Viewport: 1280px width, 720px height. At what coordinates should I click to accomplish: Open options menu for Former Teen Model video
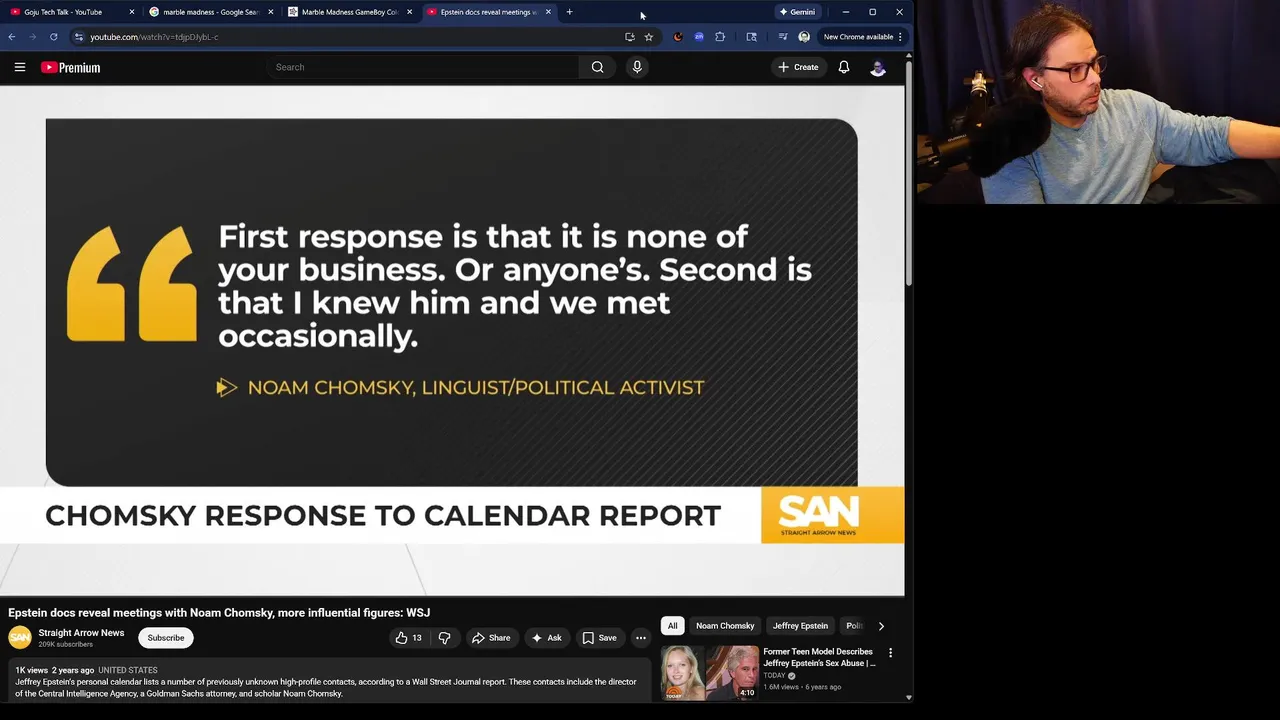(890, 653)
